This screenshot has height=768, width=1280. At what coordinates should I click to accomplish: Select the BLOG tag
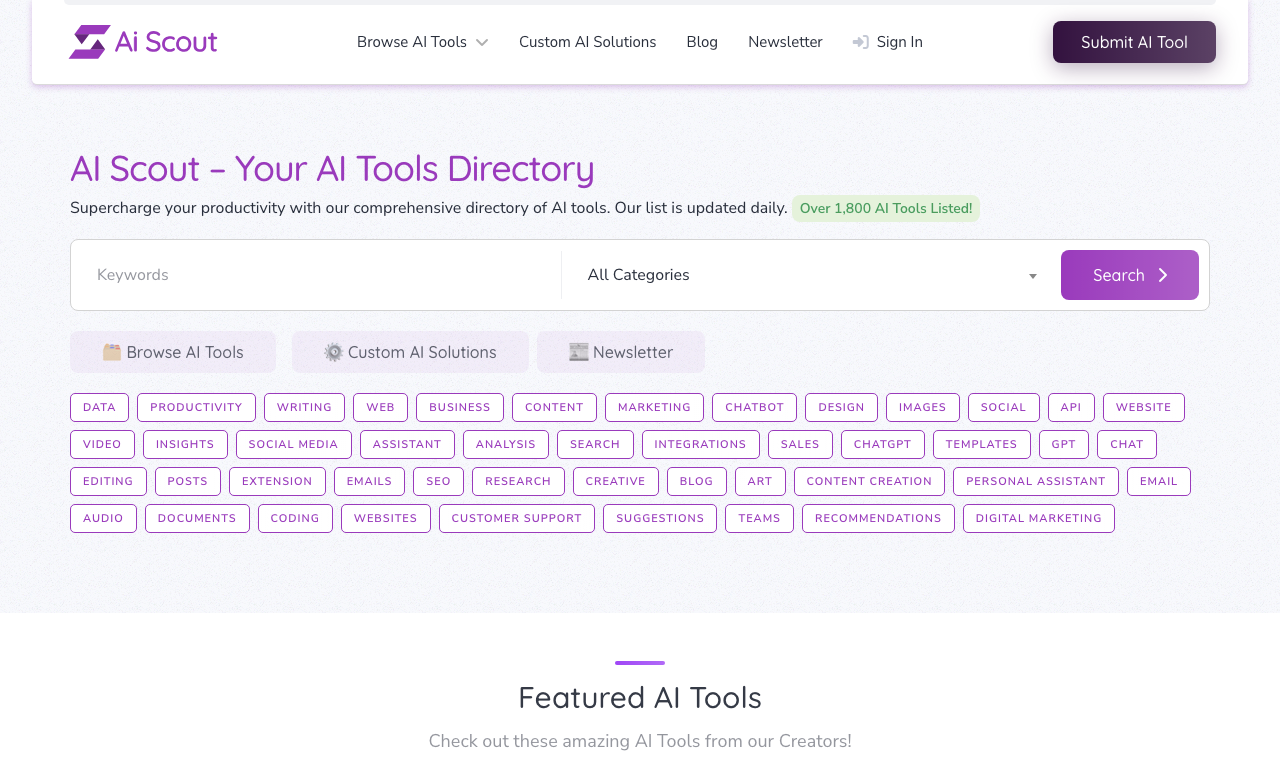696,481
